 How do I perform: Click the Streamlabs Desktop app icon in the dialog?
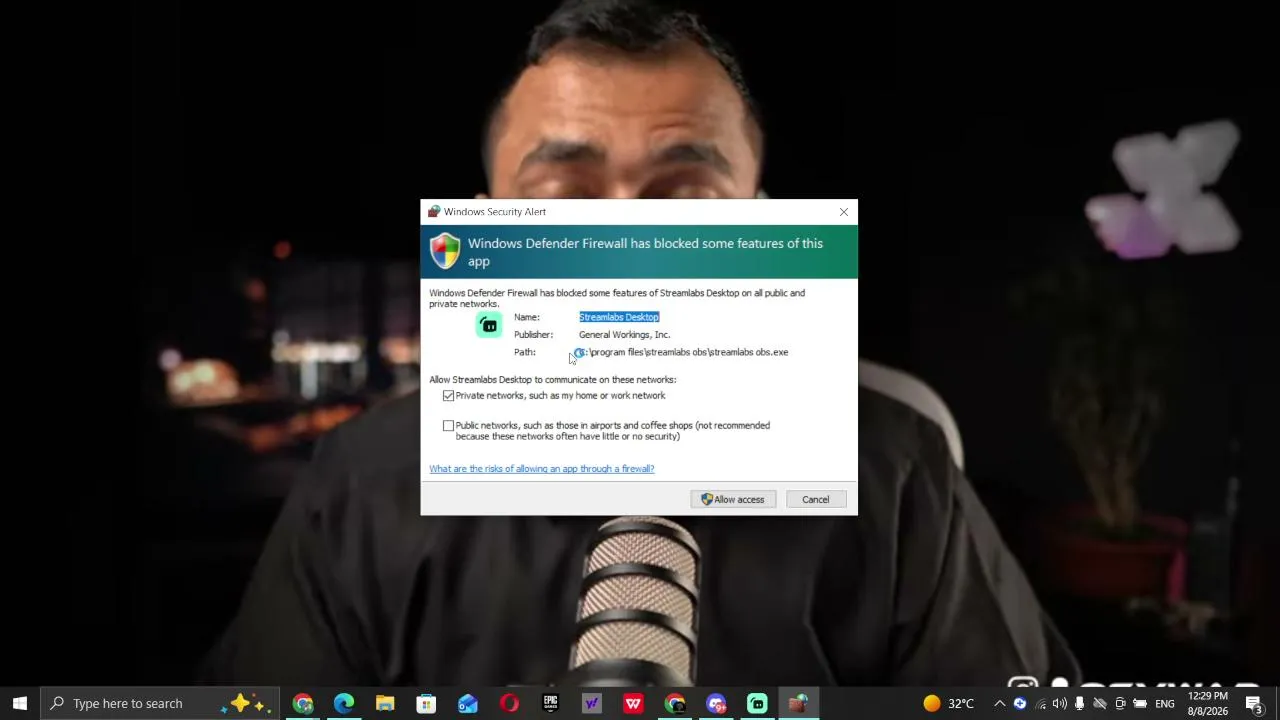(x=489, y=325)
